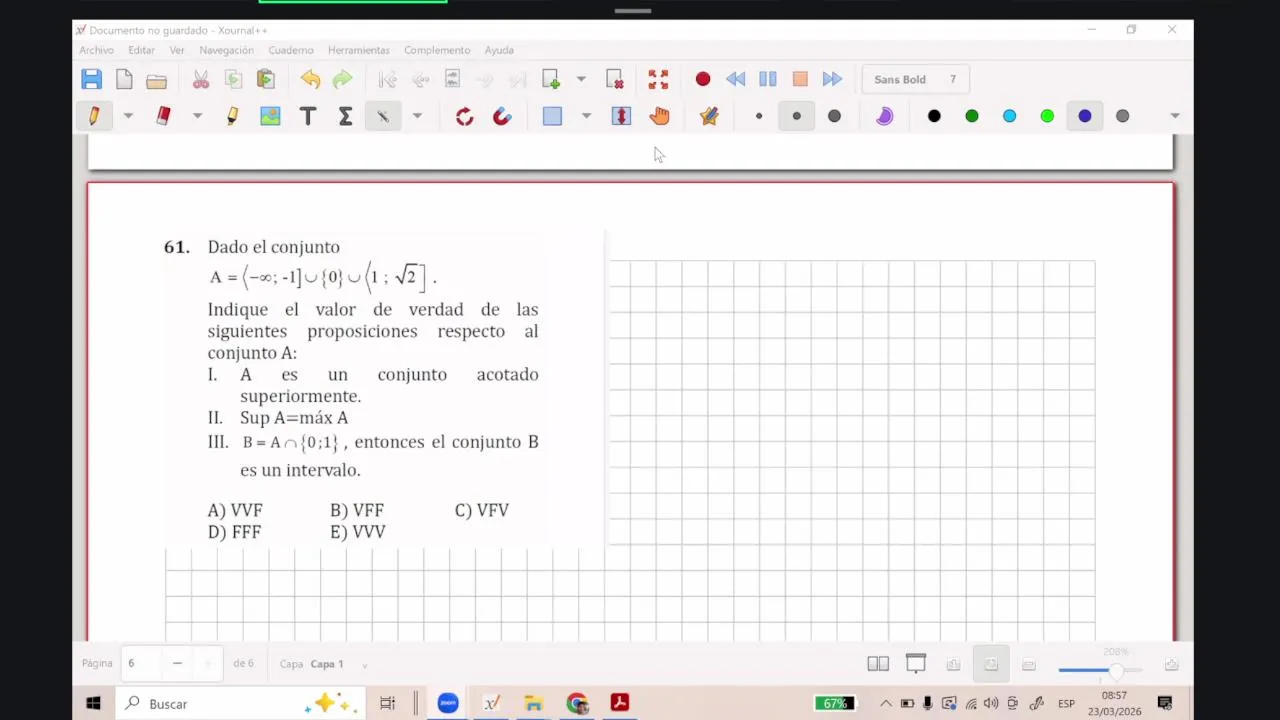Choose the thick line thickness dot
Image resolution: width=1280 pixels, height=720 pixels.
point(834,116)
